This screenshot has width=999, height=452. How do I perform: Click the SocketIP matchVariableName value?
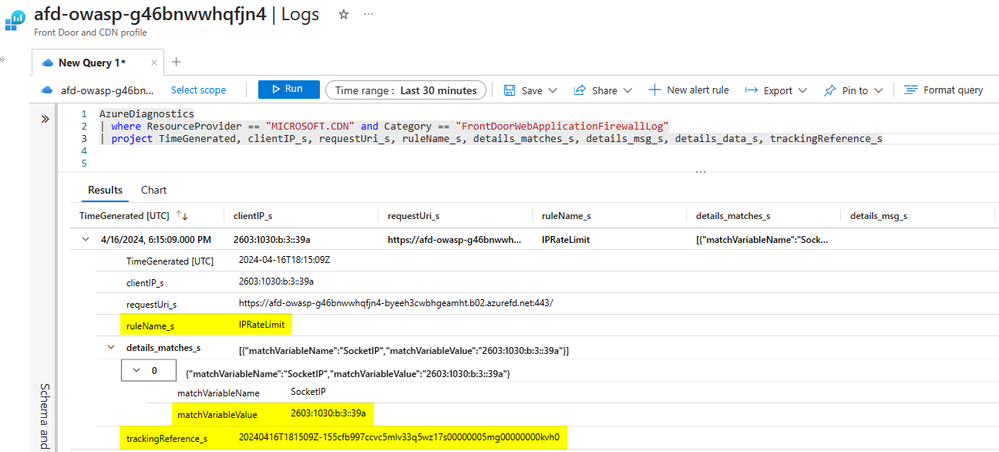(308, 391)
